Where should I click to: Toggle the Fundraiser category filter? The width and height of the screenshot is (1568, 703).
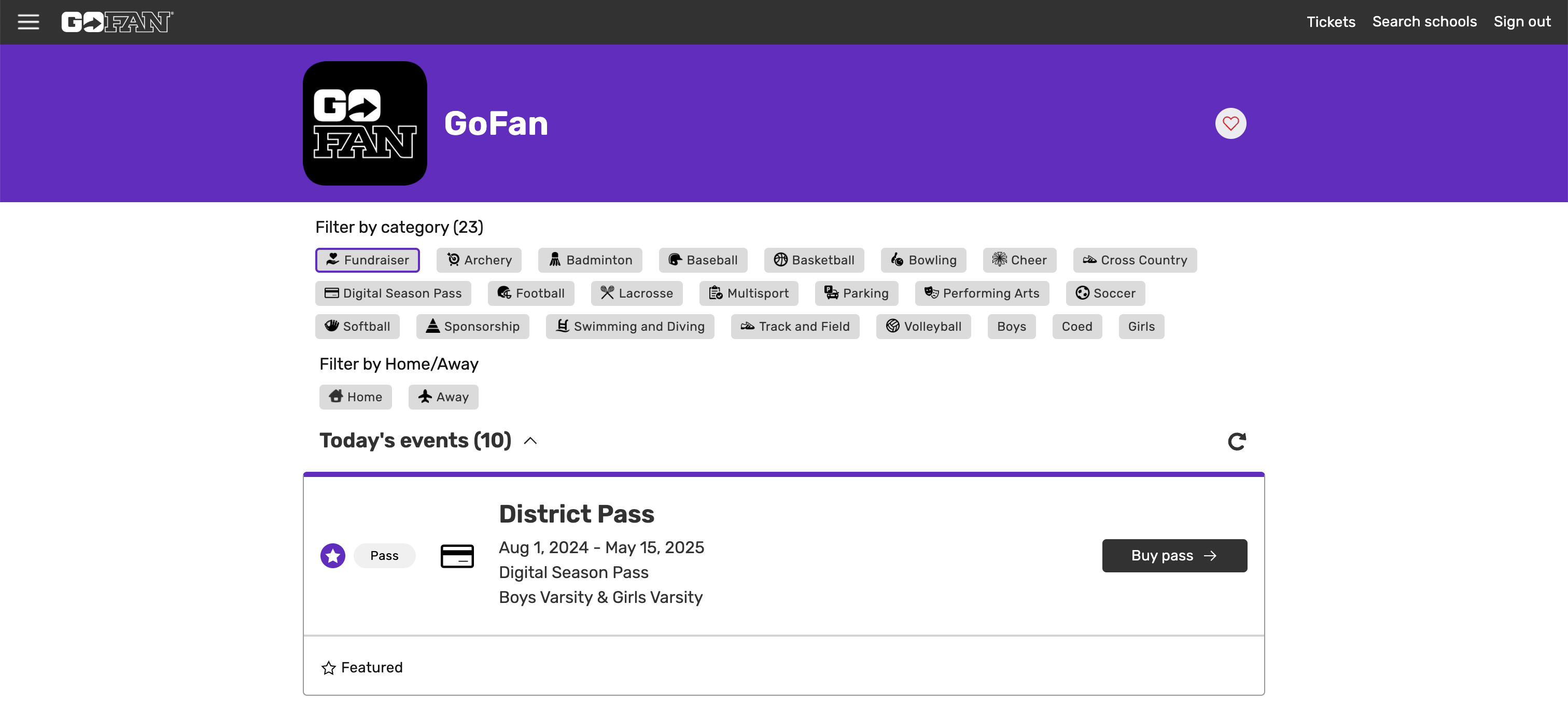tap(367, 260)
